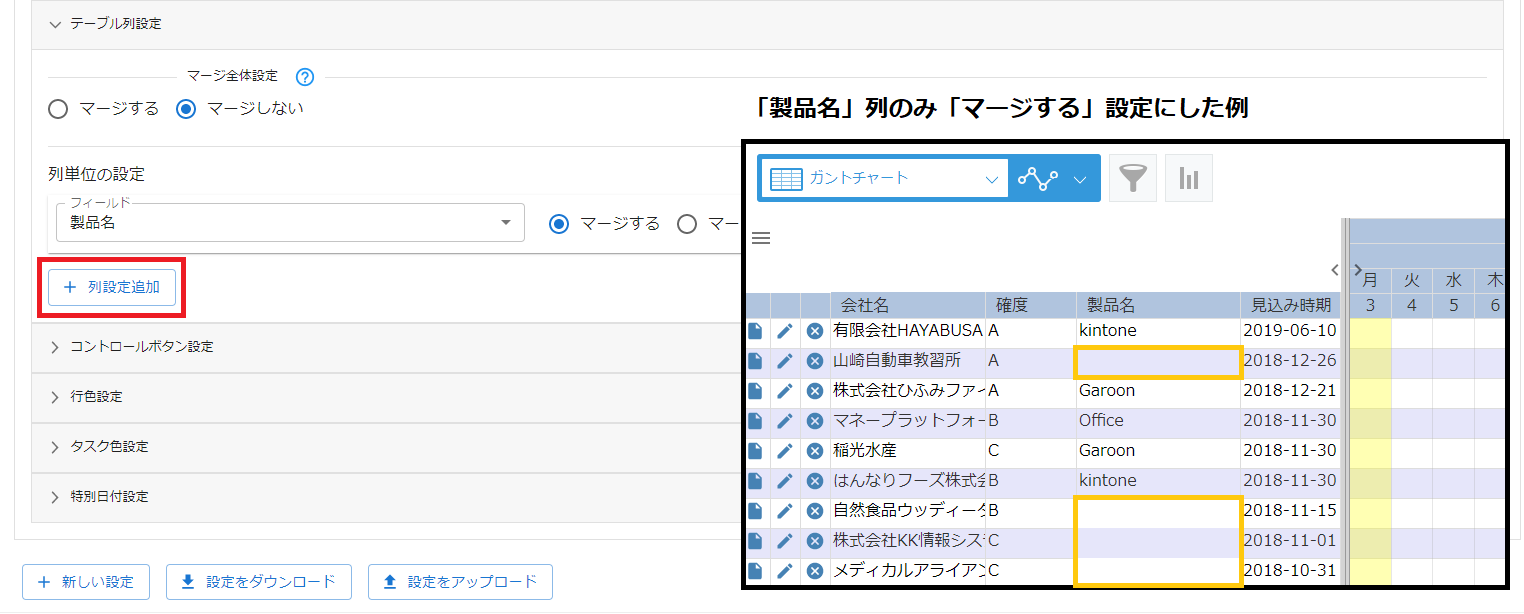Click the record detail icon for 有限会社HAYABUSA
Screen dimensions: 1524x614
click(x=755, y=330)
